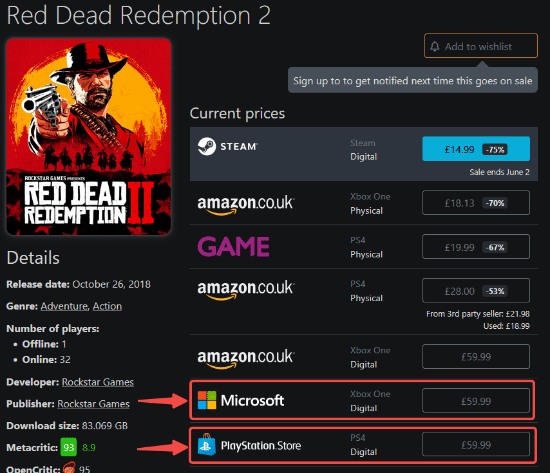
Task: Click the Red Dead Redemption 2 cover art
Action: tap(89, 137)
